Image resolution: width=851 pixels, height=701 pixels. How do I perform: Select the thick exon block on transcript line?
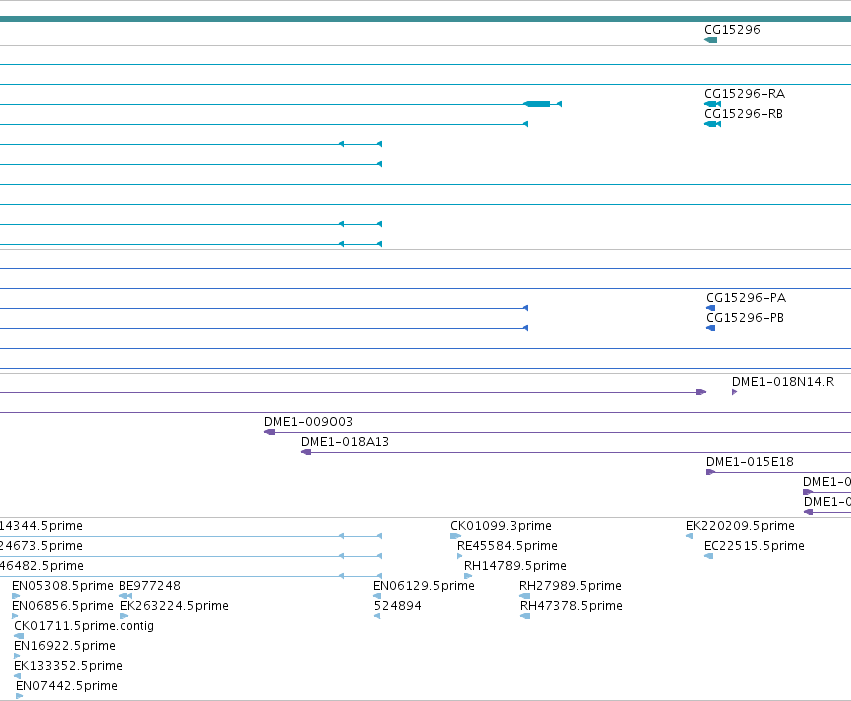(537, 104)
